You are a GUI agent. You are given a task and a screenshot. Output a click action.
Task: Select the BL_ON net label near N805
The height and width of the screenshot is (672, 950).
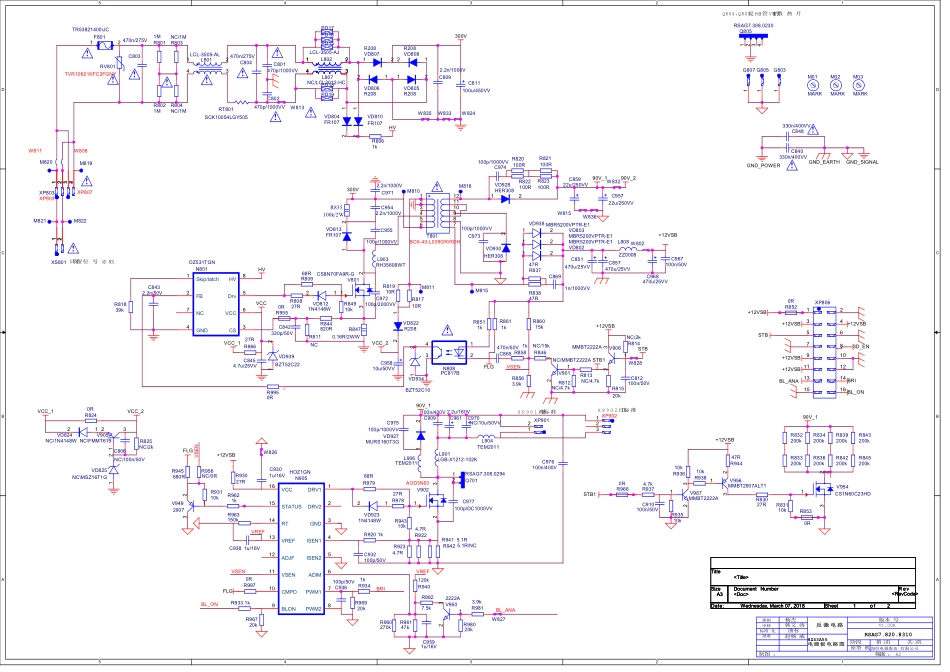click(x=209, y=605)
